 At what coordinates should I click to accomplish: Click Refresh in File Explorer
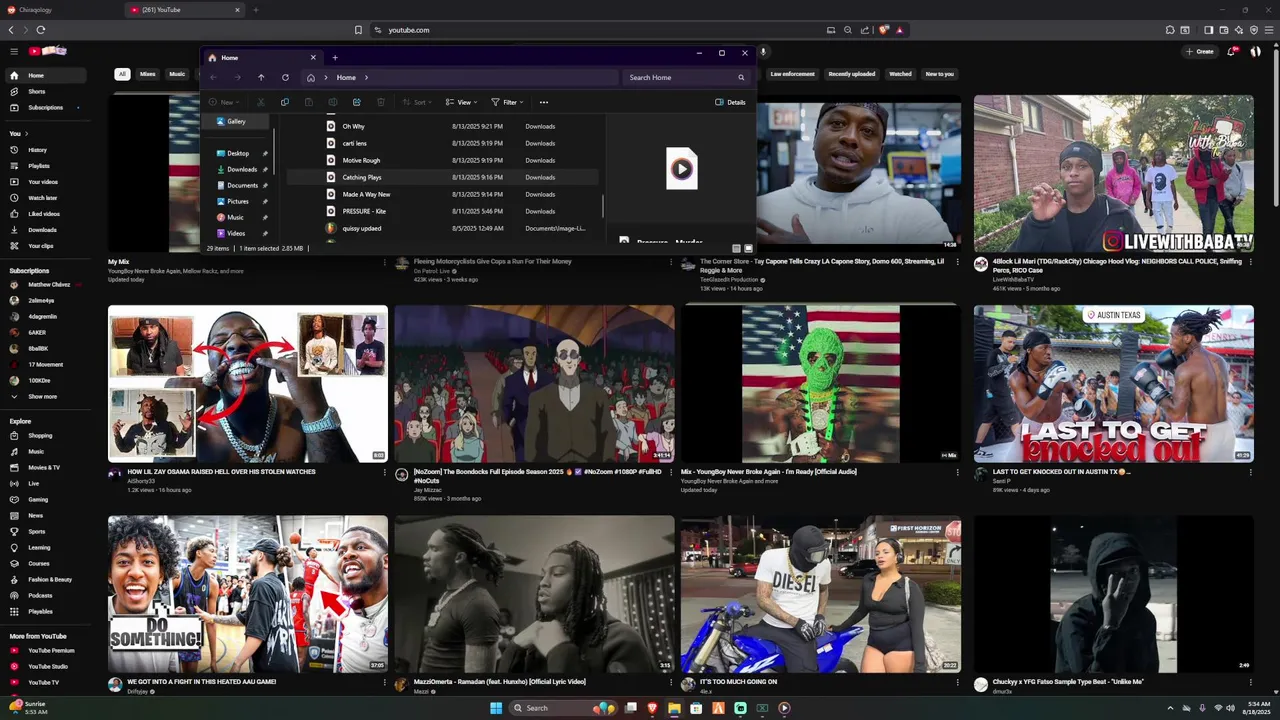(285, 77)
